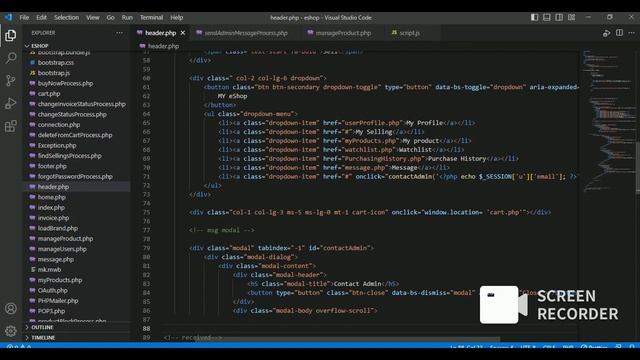The width and height of the screenshot is (640, 360).
Task: Split the editor to the right
Action: tap(619, 33)
